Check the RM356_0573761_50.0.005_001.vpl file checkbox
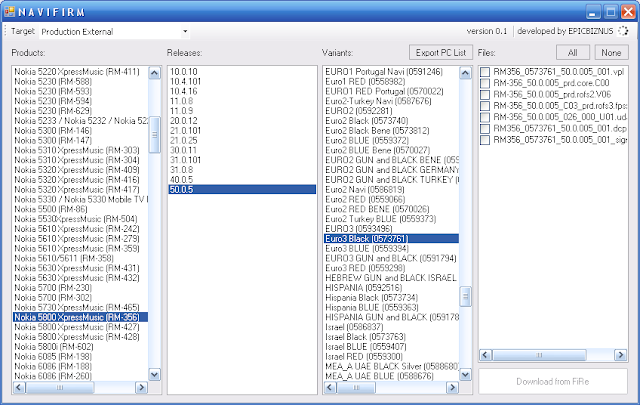Viewport: 640px width, 405px height. pos(485,72)
